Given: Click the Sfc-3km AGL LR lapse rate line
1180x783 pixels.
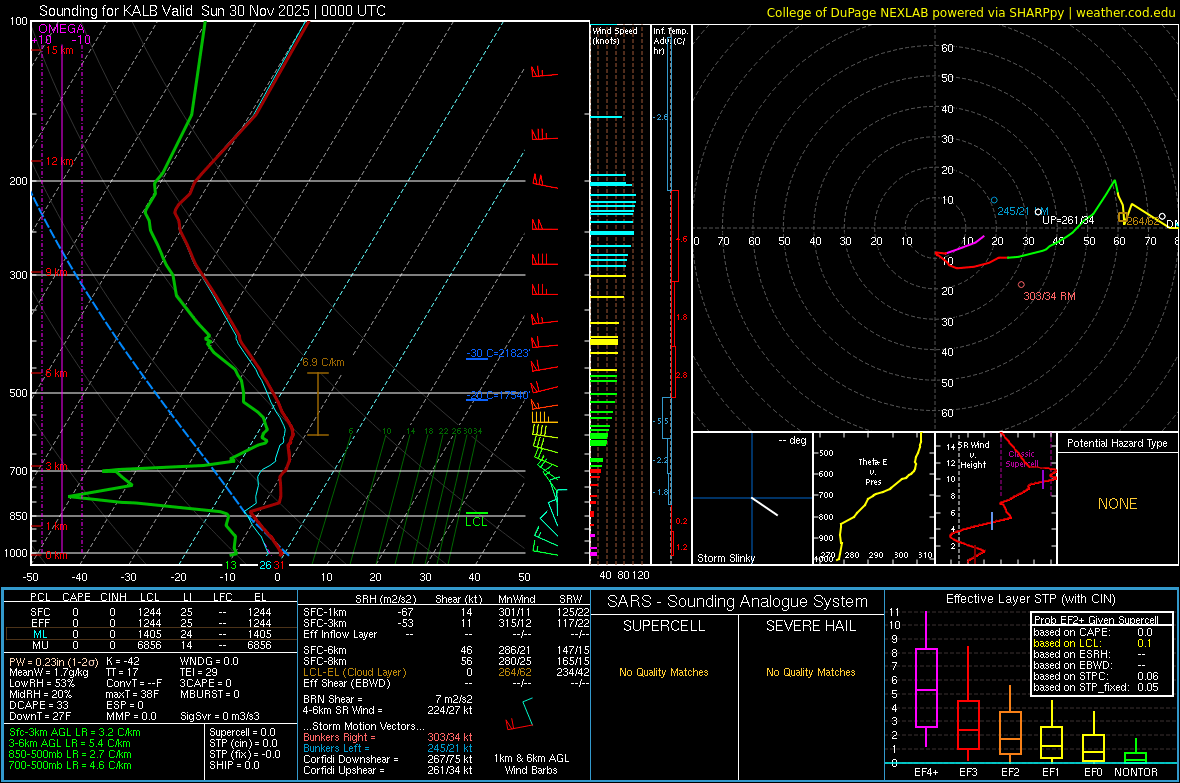Looking at the screenshot, I should (x=75, y=732).
